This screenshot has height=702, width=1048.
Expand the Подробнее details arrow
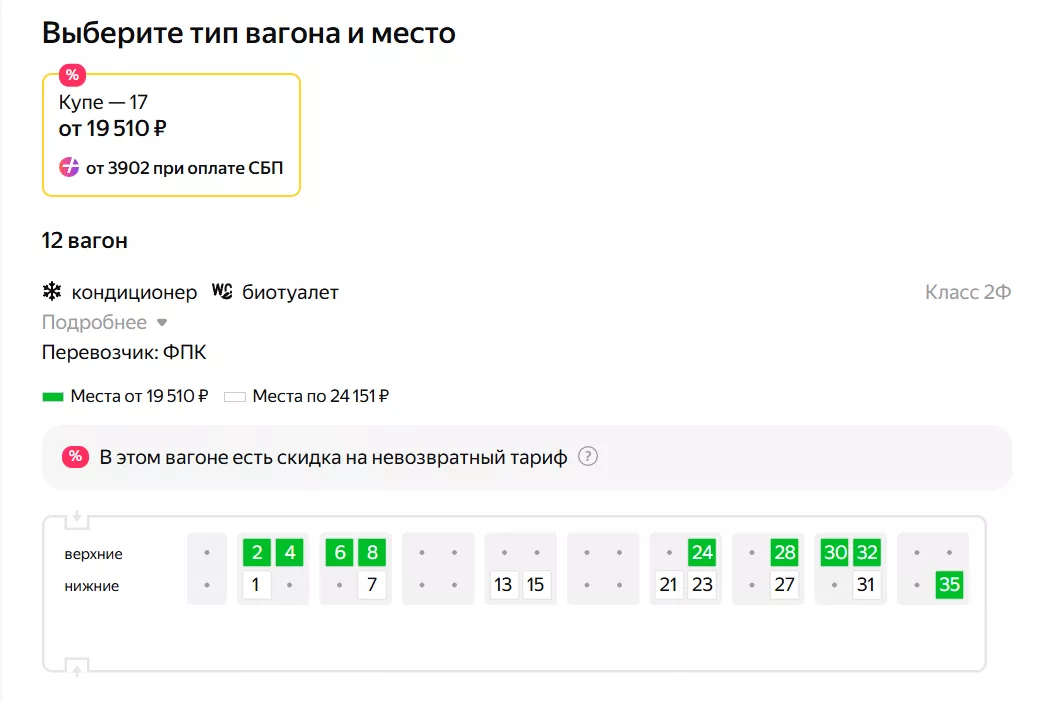(x=162, y=323)
